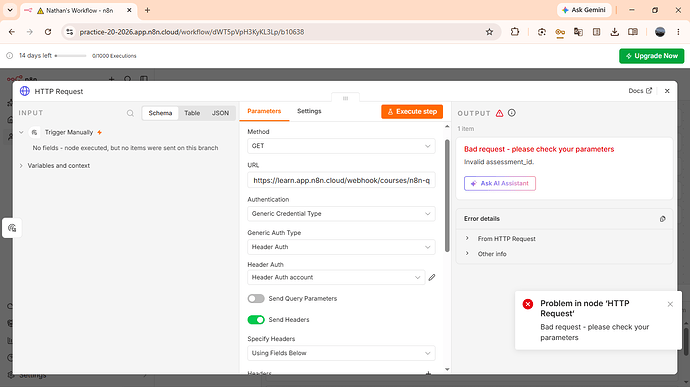Image resolution: width=690 pixels, height=387 pixels.
Task: Click the Trigger Manually node icon
Action: click(x=34, y=132)
